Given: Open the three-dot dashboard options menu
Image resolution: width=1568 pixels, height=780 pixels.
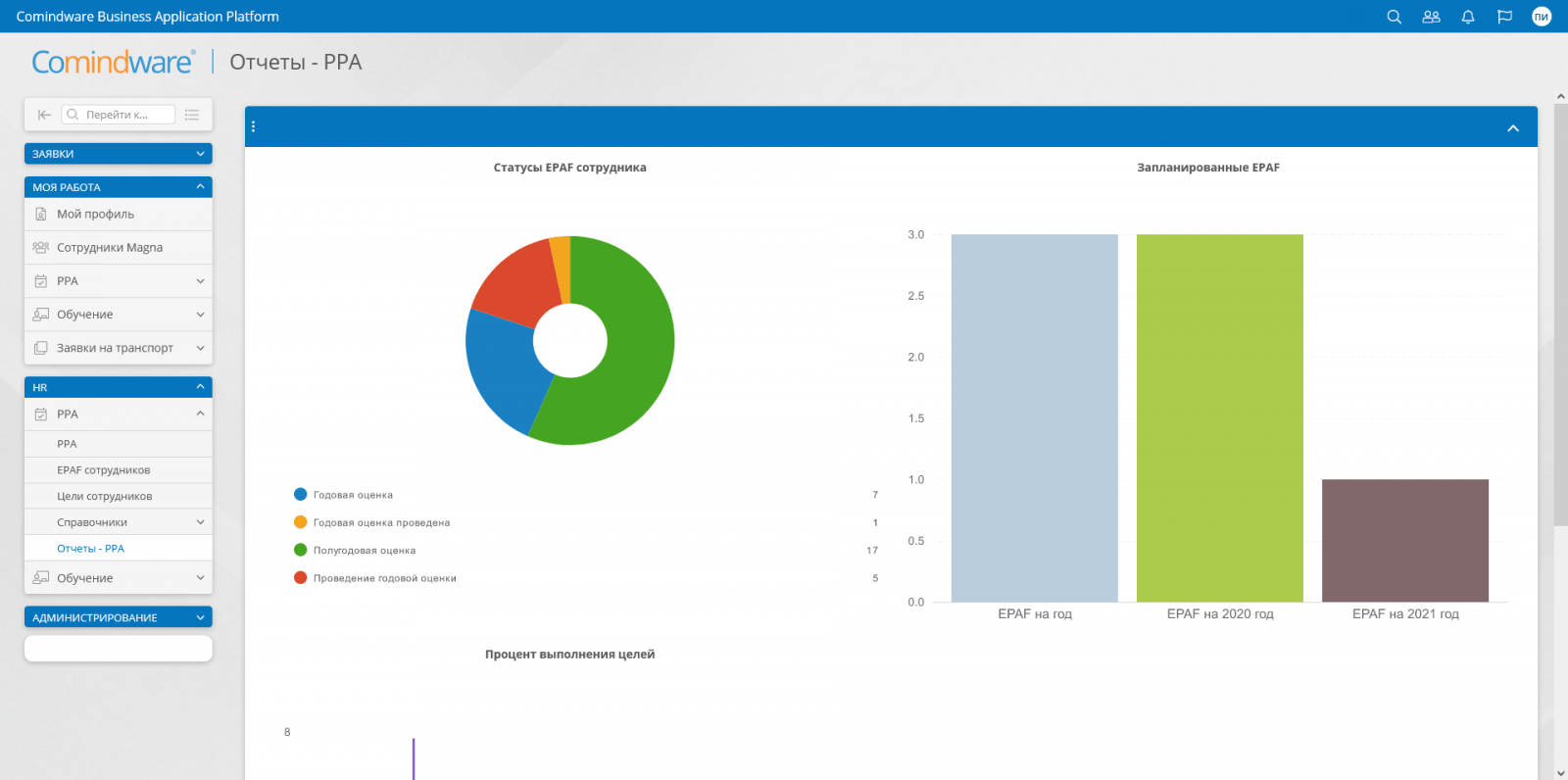Looking at the screenshot, I should click(254, 126).
